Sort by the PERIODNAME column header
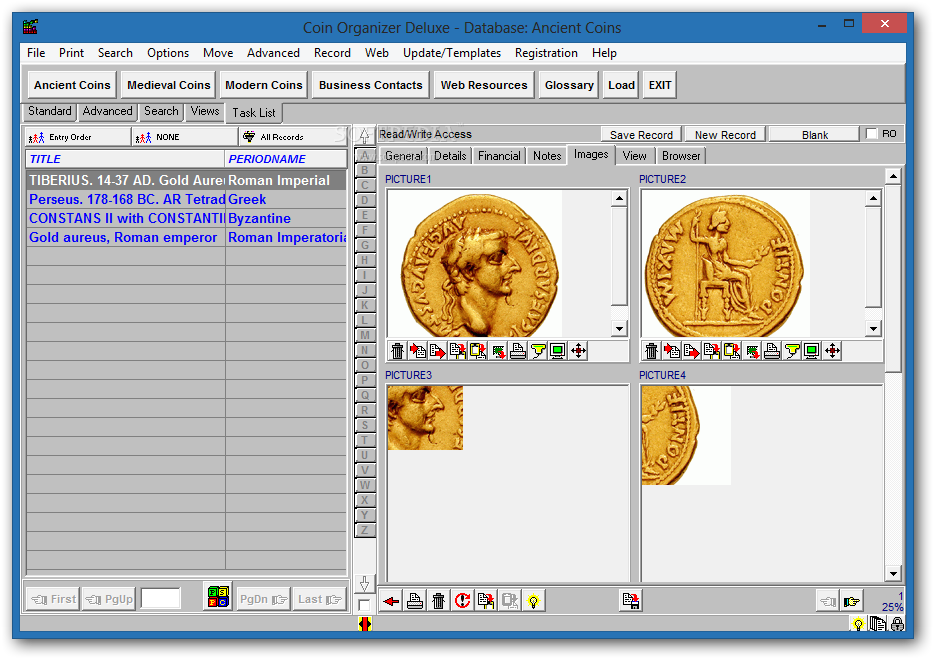 (x=286, y=159)
